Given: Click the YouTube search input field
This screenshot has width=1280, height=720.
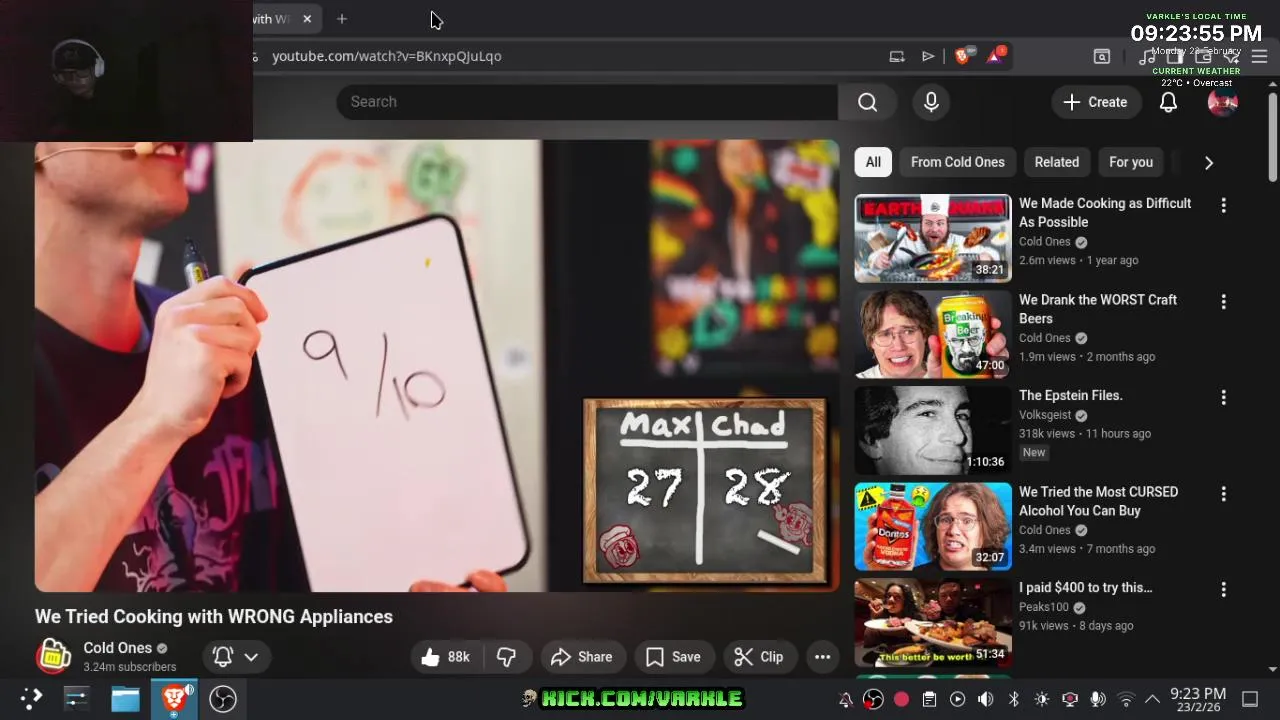Looking at the screenshot, I should (x=587, y=102).
